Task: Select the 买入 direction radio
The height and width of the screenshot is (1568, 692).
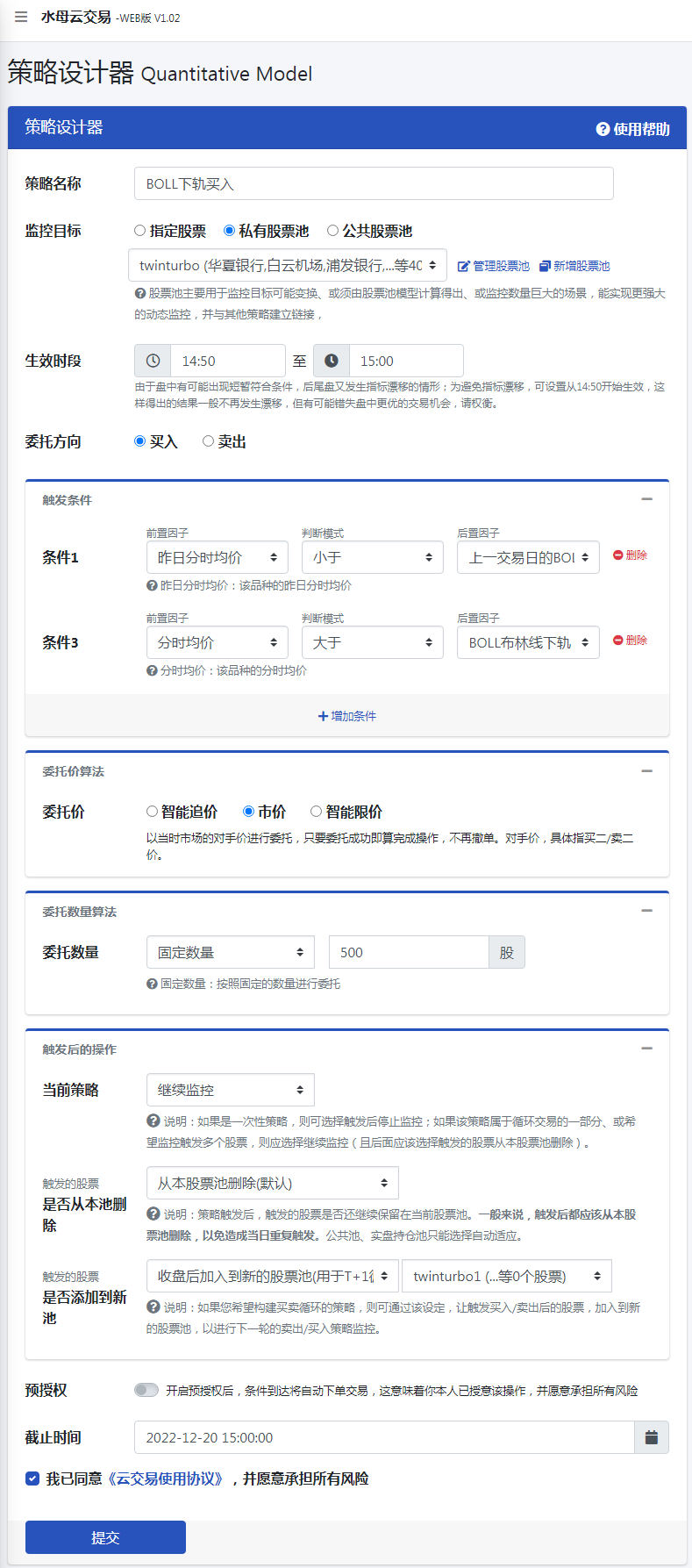Action: [139, 441]
